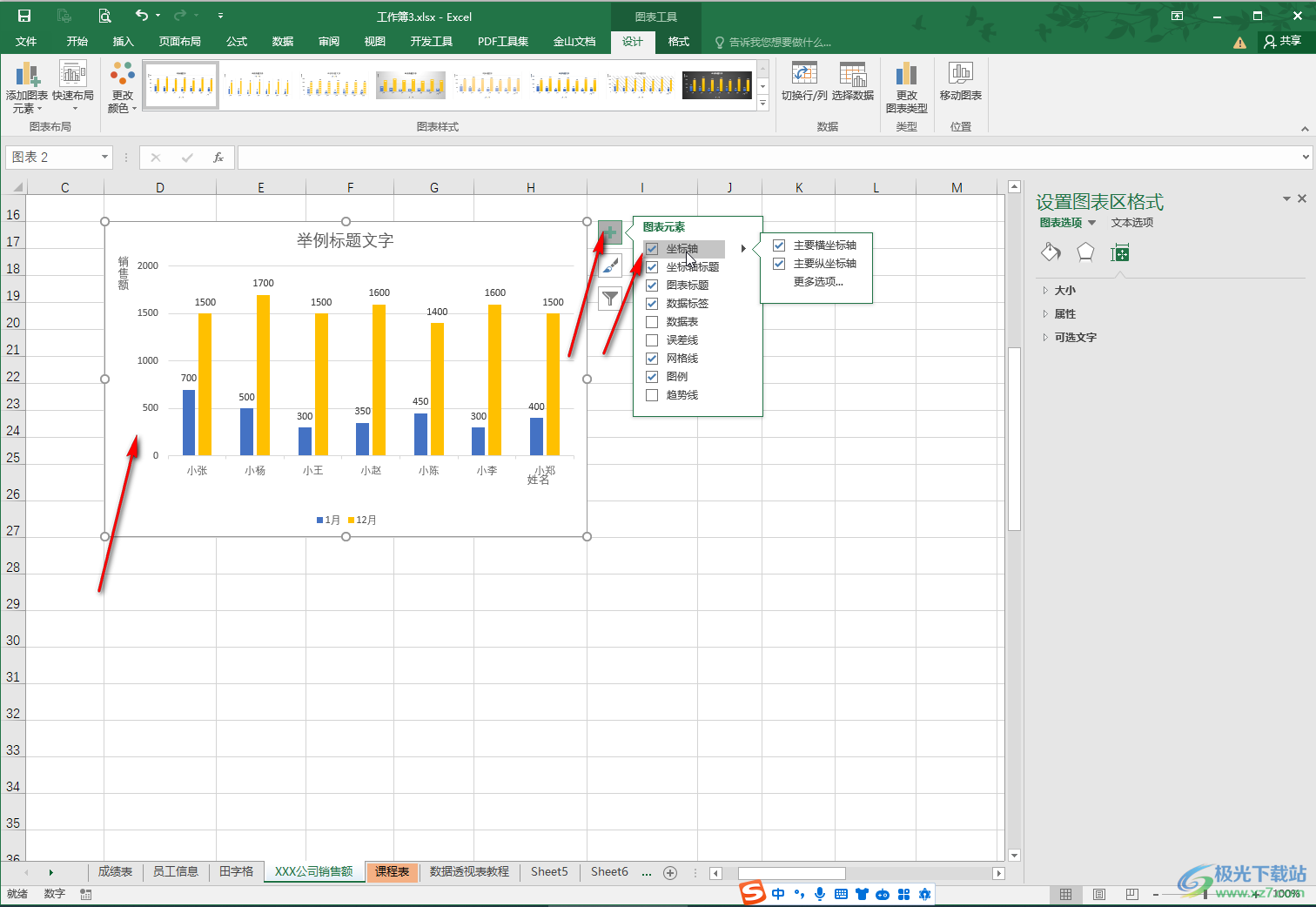Click the 共享 share button
1316x907 pixels.
point(1283,42)
